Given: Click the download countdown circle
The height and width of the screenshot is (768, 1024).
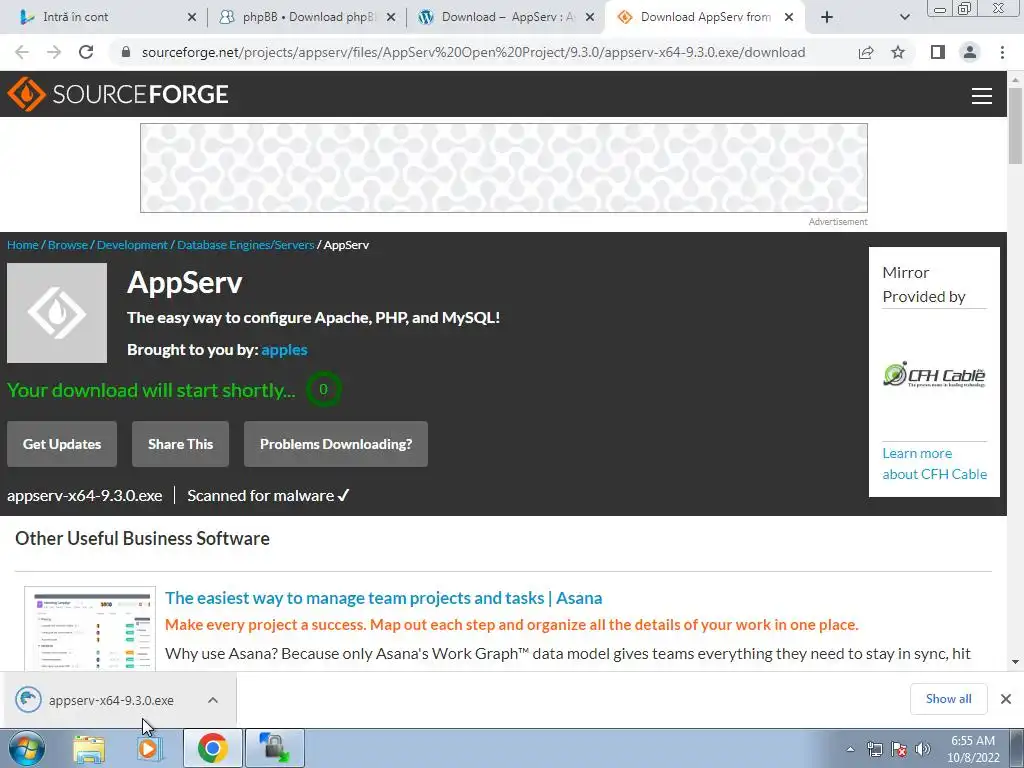Looking at the screenshot, I should point(323,389).
